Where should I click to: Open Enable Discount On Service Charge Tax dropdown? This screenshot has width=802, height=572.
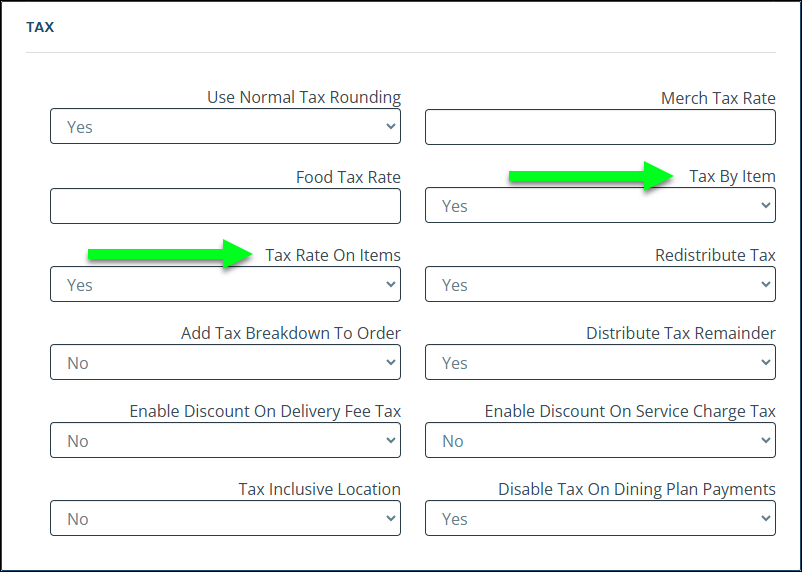pos(600,440)
